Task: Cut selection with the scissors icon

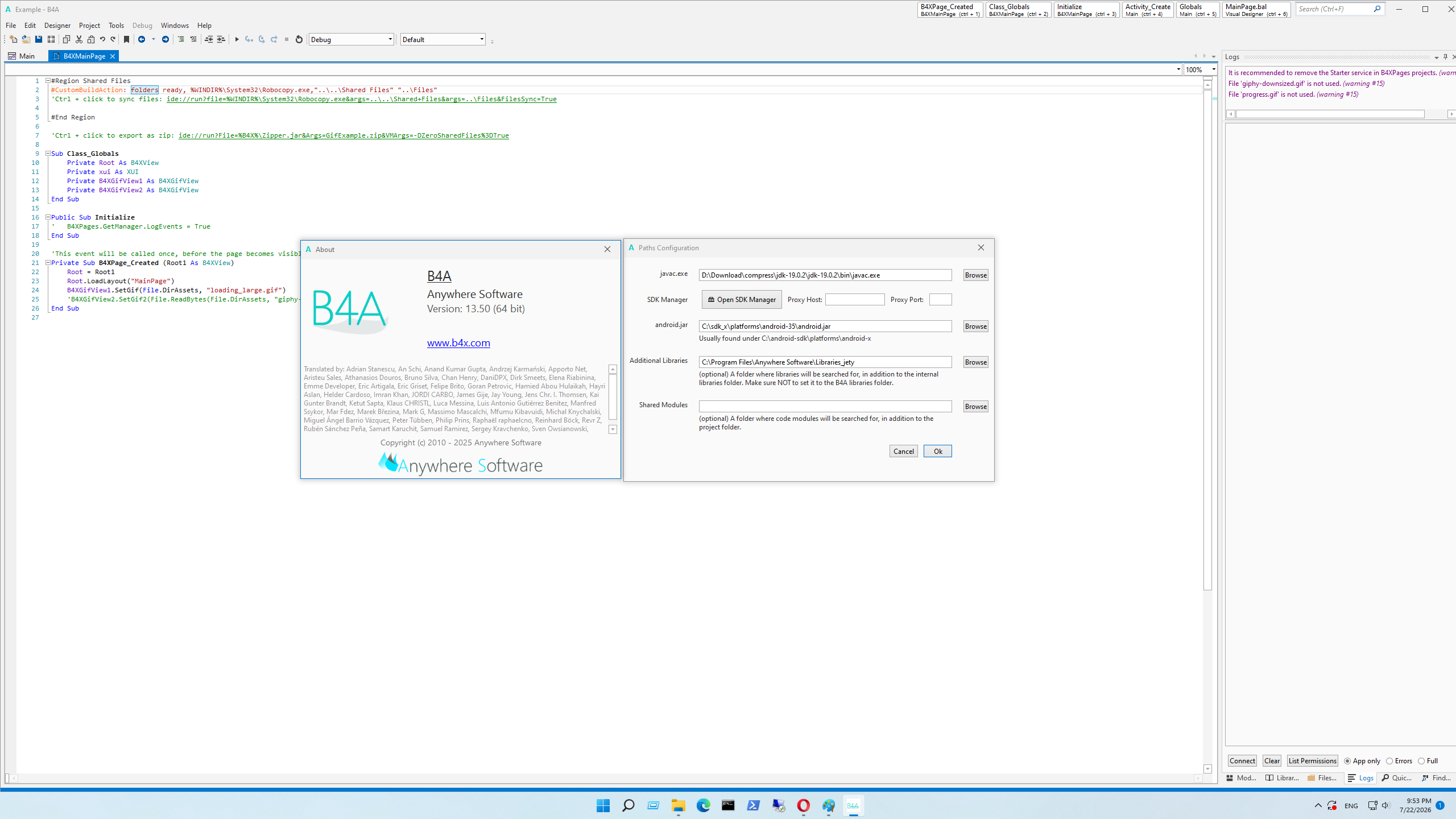Action: click(x=78, y=39)
